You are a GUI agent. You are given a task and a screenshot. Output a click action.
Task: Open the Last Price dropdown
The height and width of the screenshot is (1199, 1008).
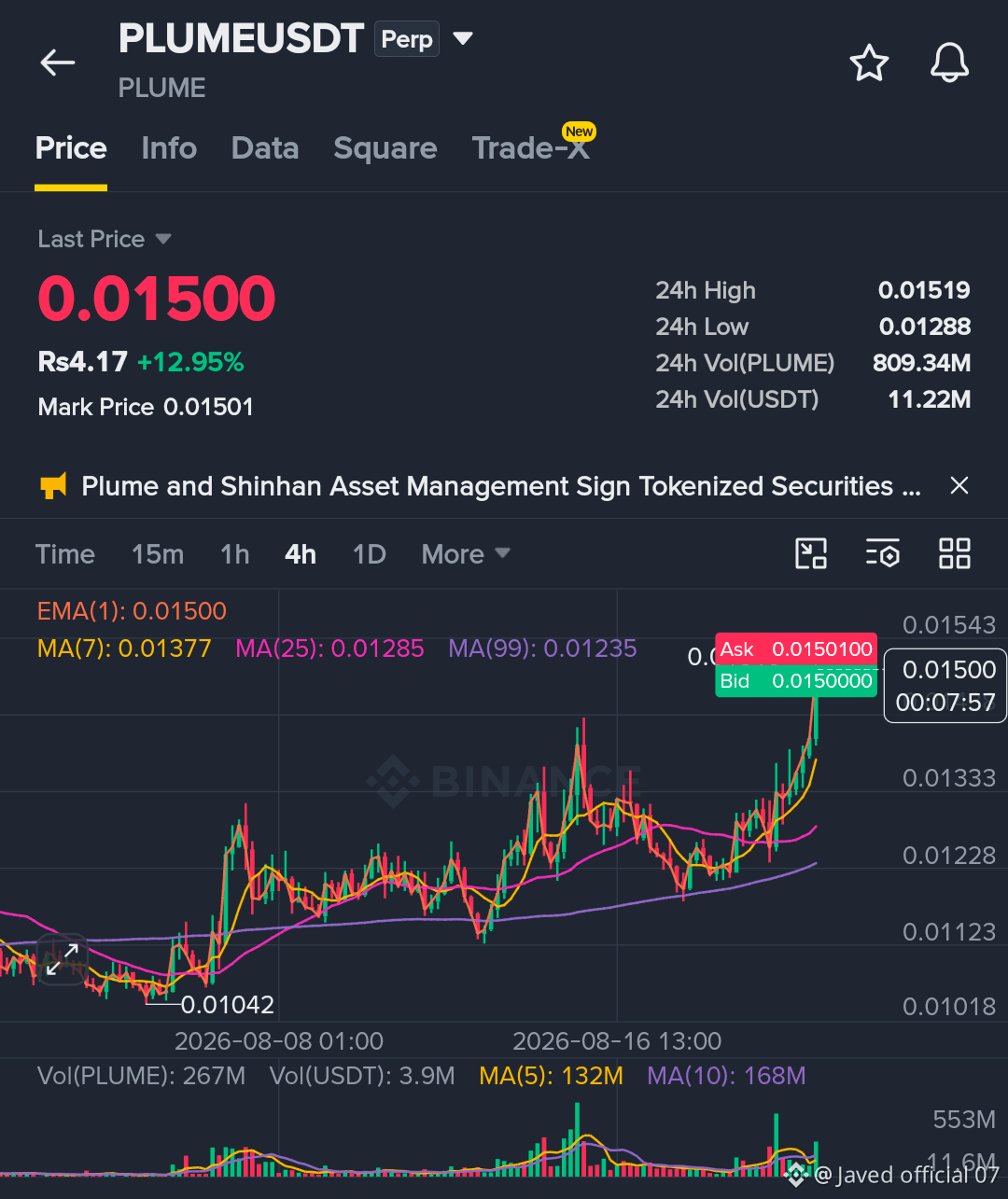[105, 239]
